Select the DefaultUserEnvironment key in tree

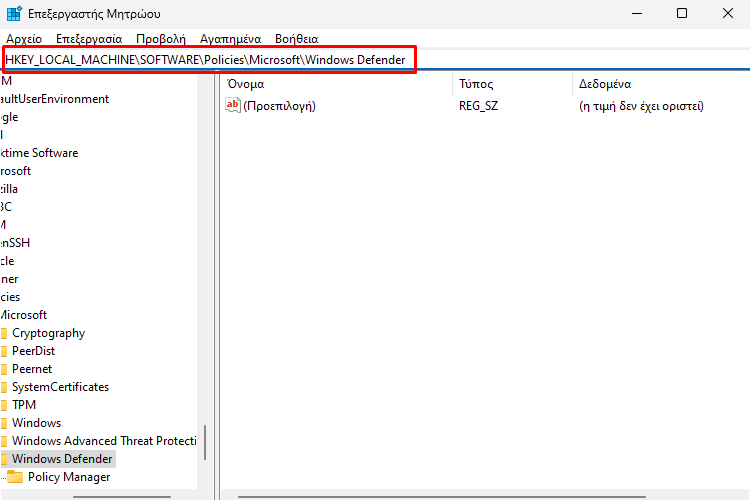point(55,99)
